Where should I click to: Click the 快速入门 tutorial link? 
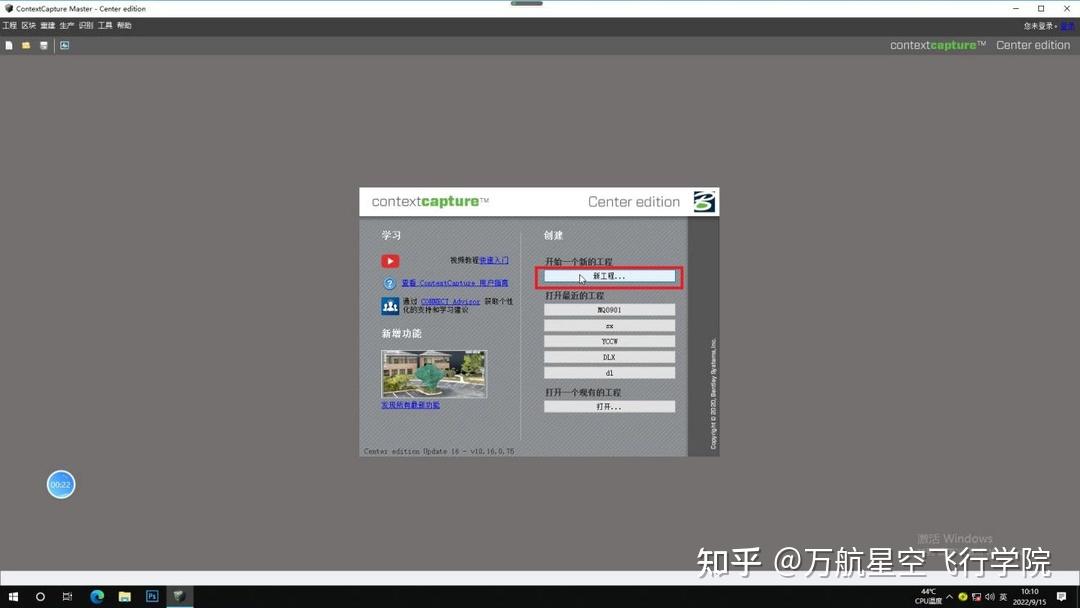click(494, 260)
